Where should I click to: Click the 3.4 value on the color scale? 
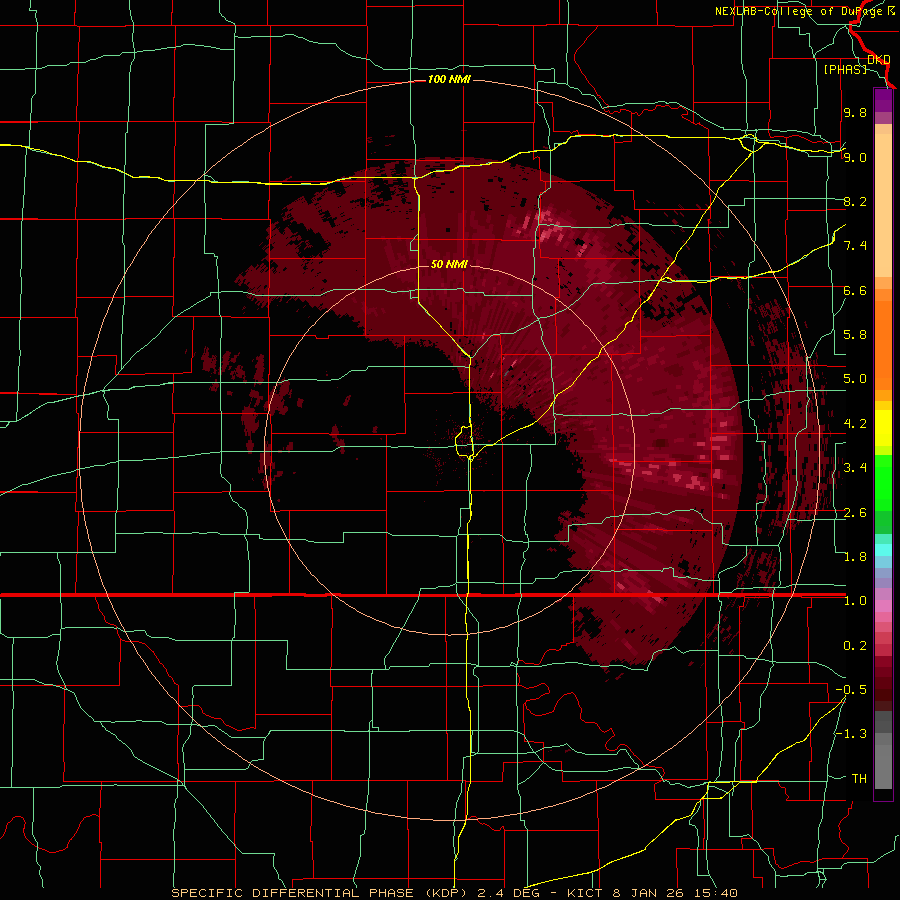coord(855,468)
